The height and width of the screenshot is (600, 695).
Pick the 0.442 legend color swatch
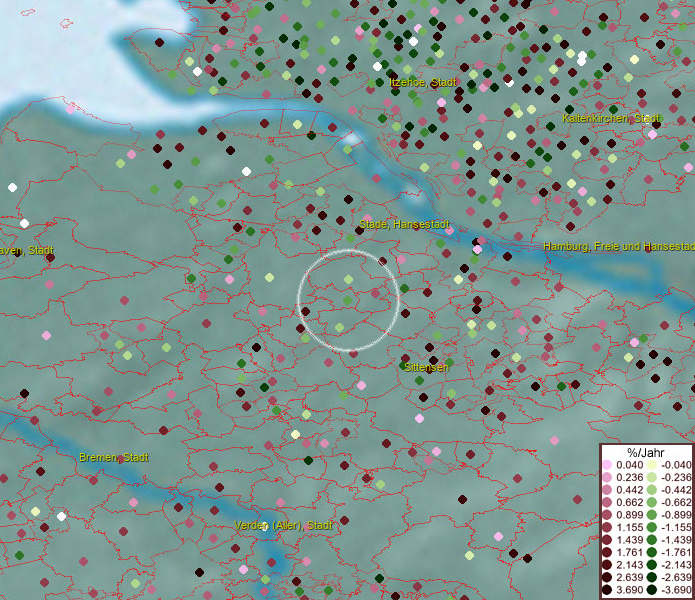(607, 490)
